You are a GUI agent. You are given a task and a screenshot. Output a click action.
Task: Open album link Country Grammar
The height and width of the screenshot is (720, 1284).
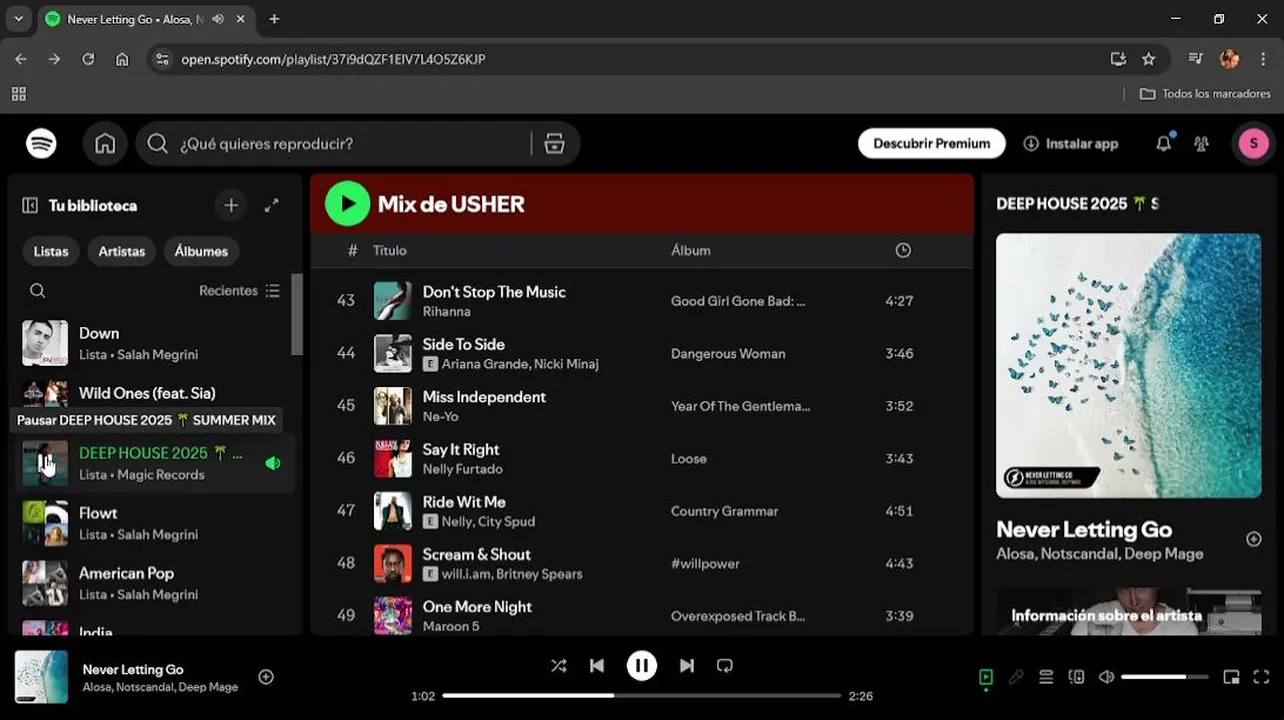point(724,511)
